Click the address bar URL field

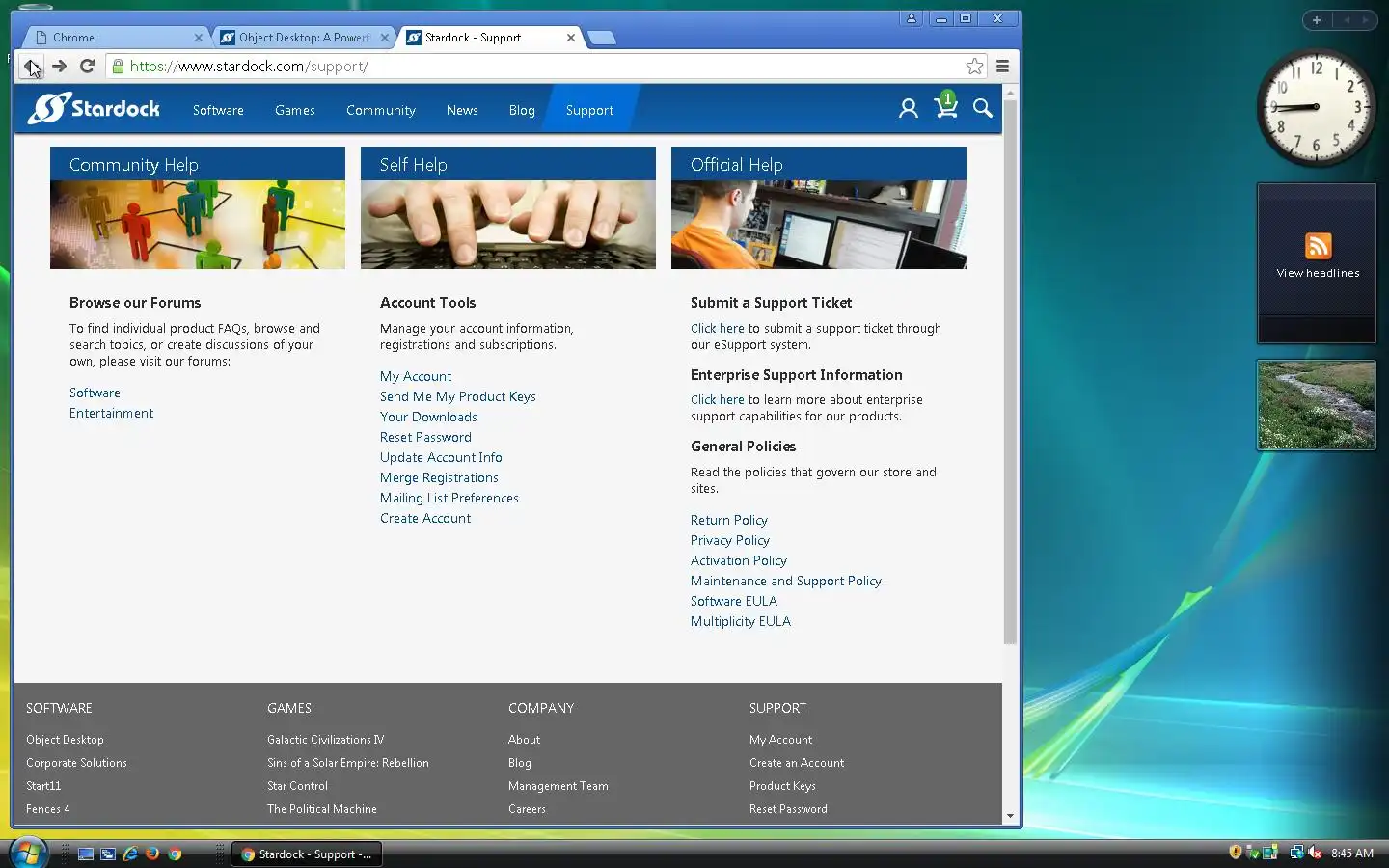coord(545,66)
